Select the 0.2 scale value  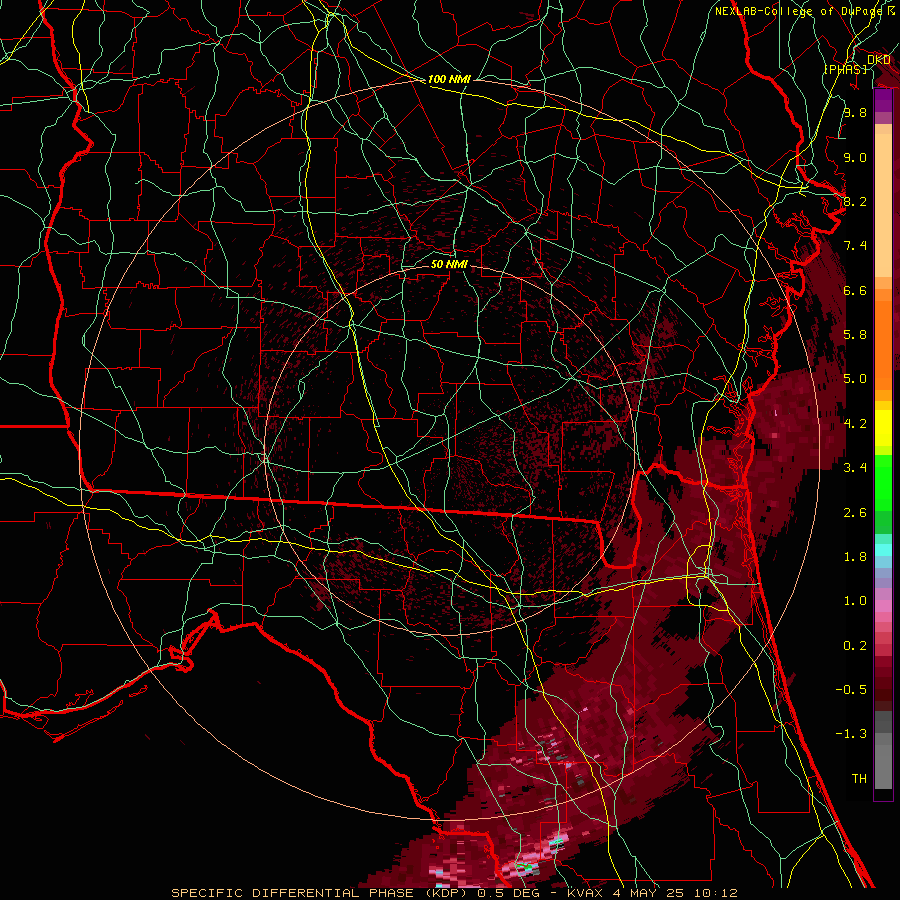[855, 646]
